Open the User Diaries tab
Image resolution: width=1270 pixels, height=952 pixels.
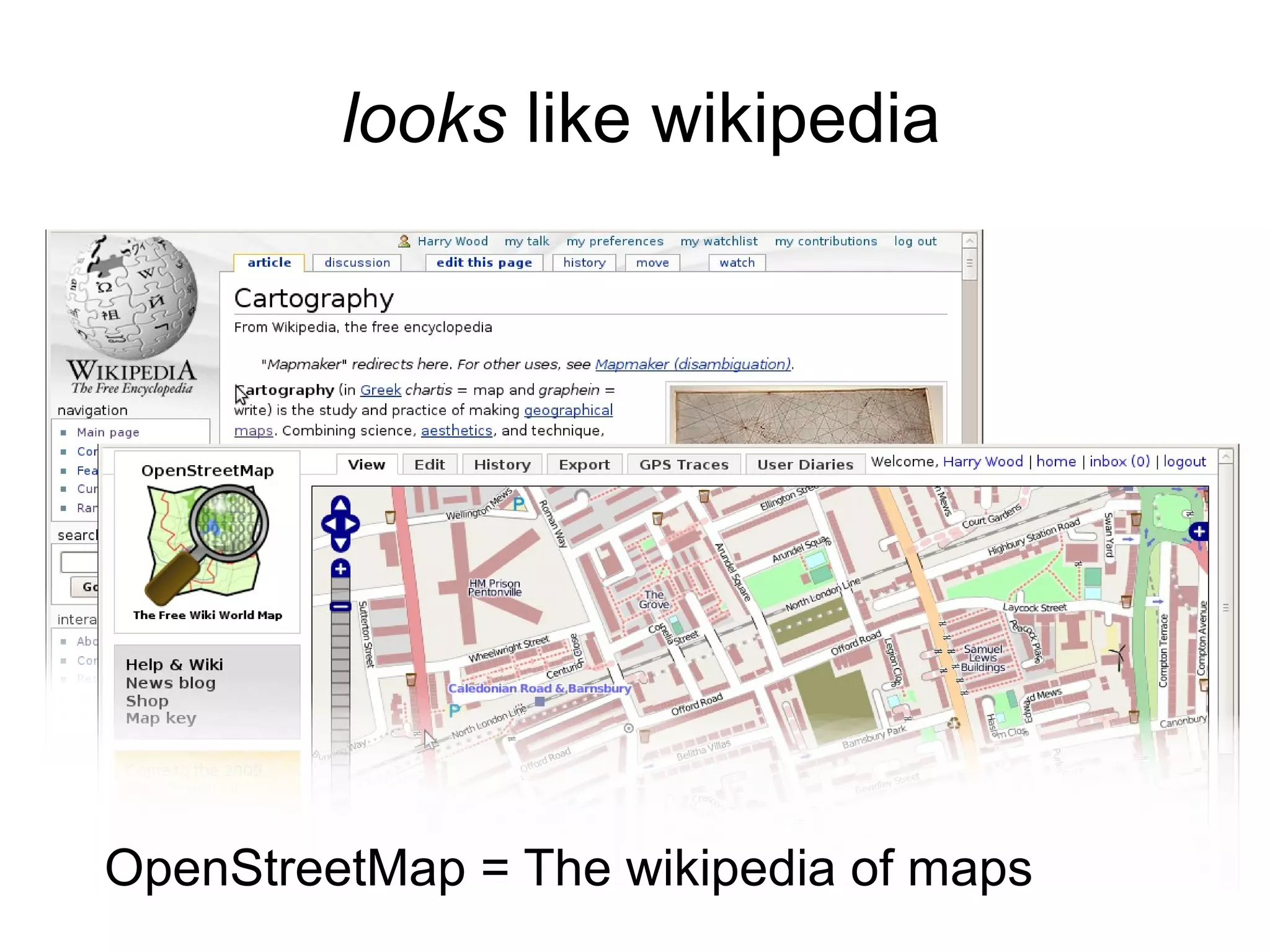(805, 465)
